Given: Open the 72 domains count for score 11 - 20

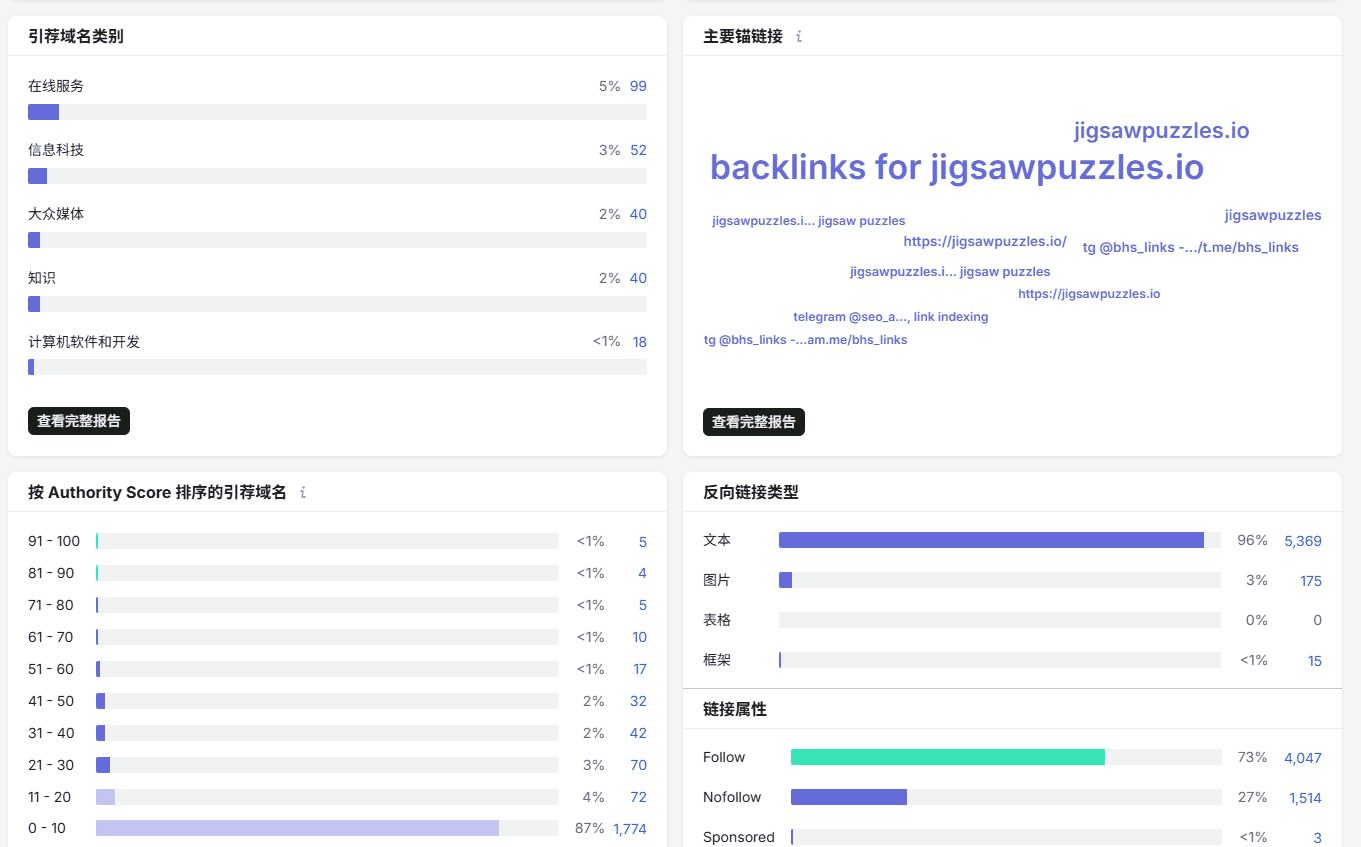Looking at the screenshot, I should click(x=638, y=798).
